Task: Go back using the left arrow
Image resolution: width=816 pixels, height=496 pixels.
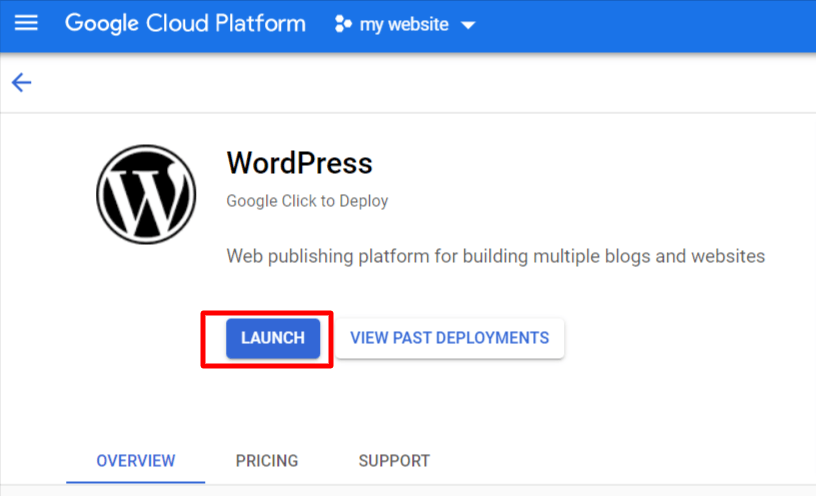Action: (21, 82)
